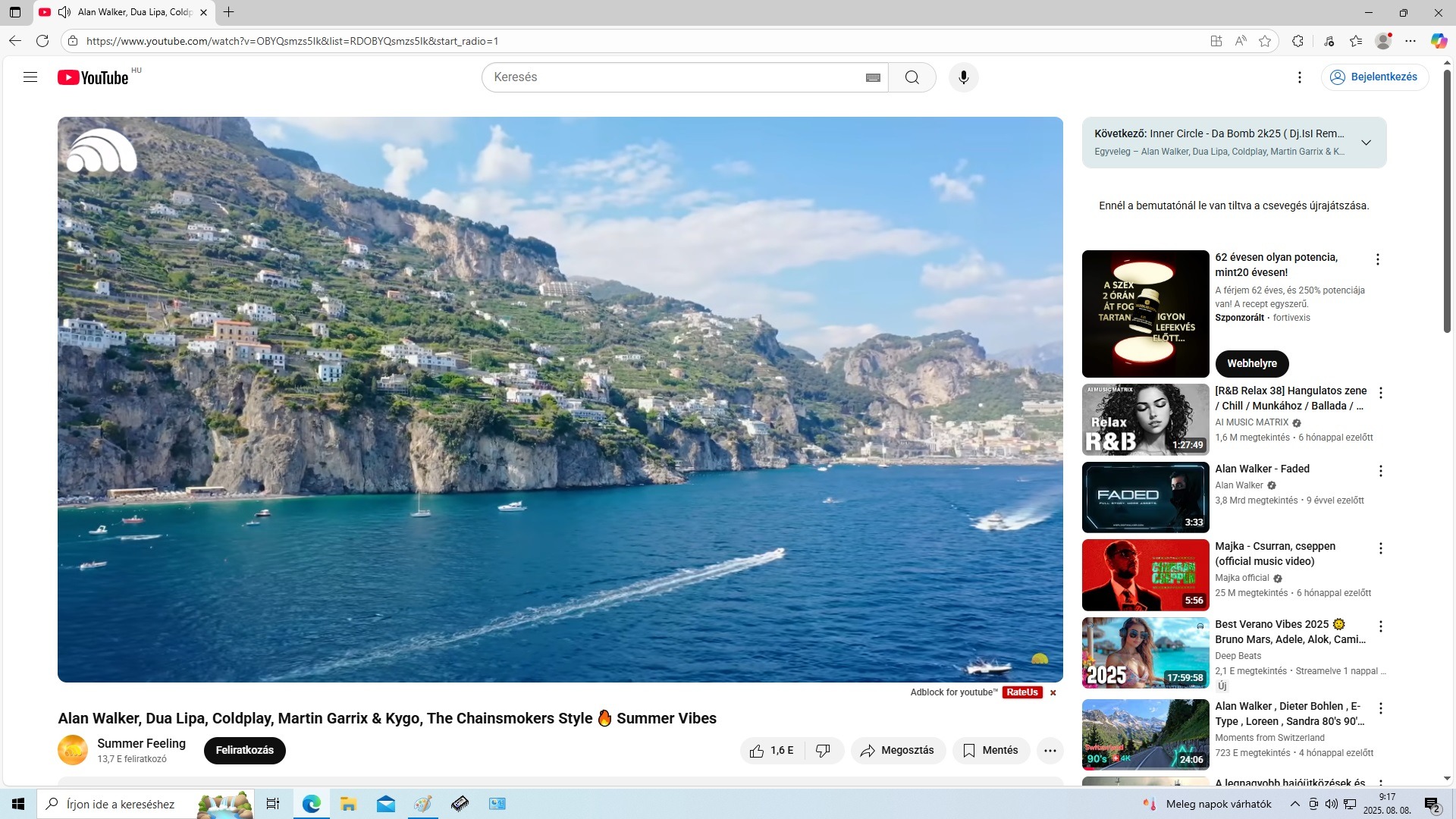Click in the Keresés search field

click(667, 77)
